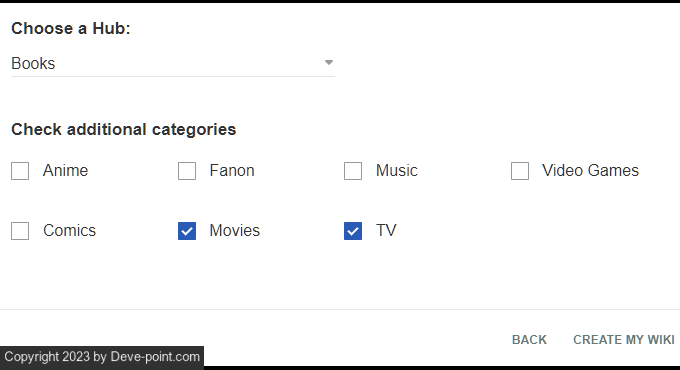This screenshot has width=680, height=370.
Task: Click the Movies label text
Action: tap(235, 230)
